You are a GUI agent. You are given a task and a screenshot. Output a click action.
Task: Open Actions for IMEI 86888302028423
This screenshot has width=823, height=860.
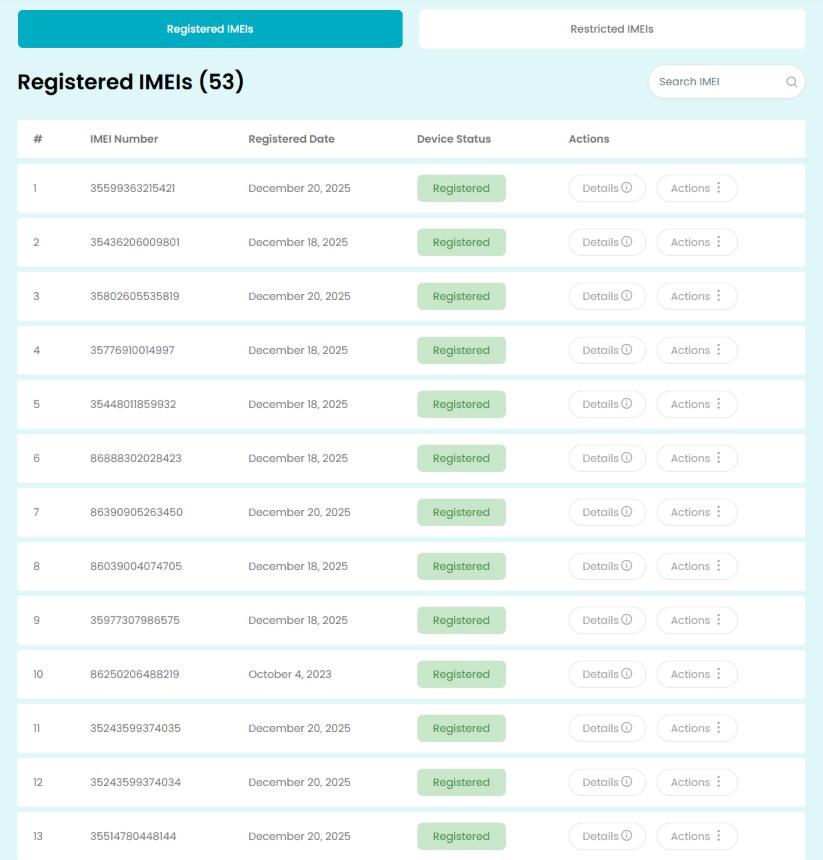pyautogui.click(x=697, y=458)
